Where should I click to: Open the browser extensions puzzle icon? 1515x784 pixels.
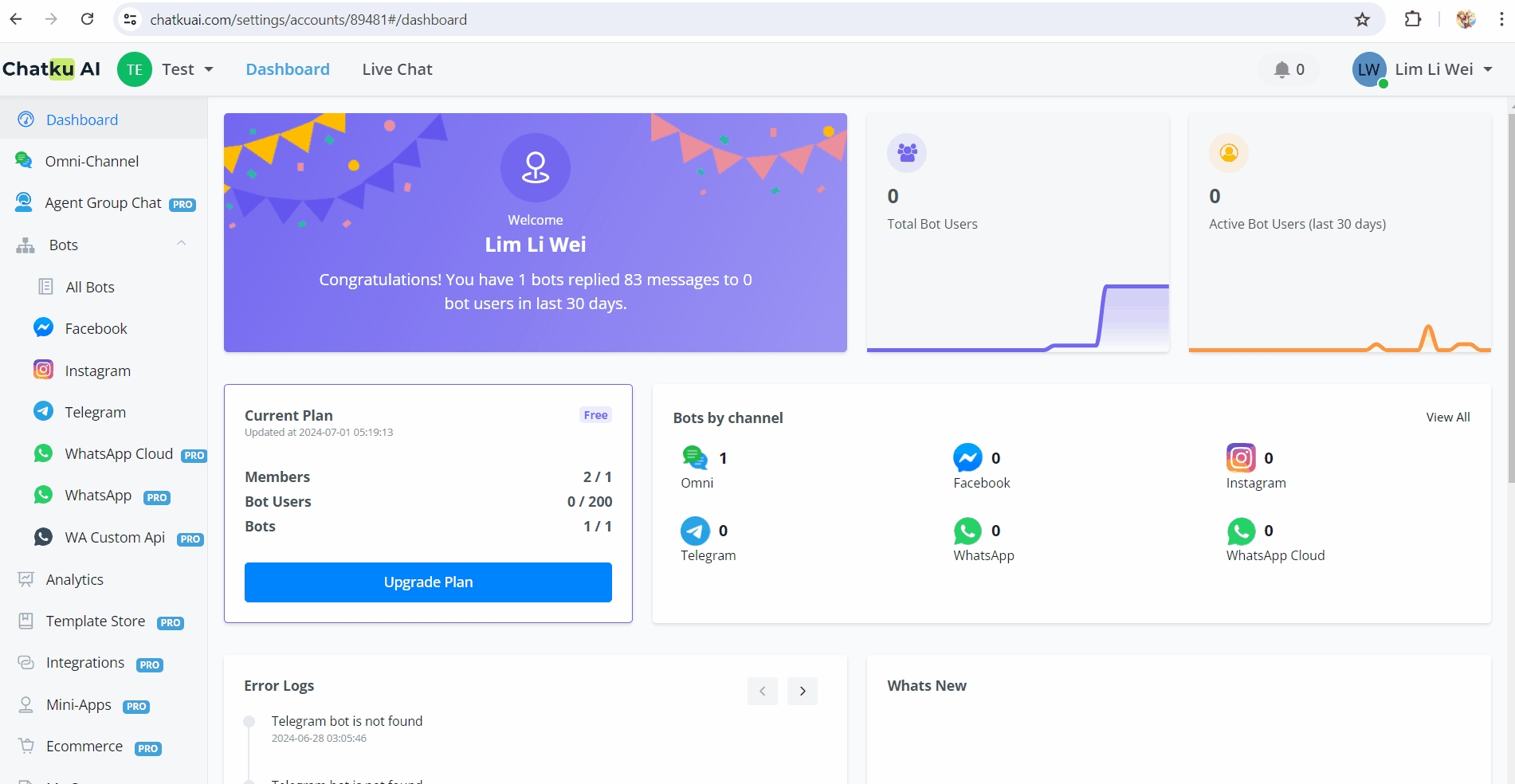[x=1412, y=20]
